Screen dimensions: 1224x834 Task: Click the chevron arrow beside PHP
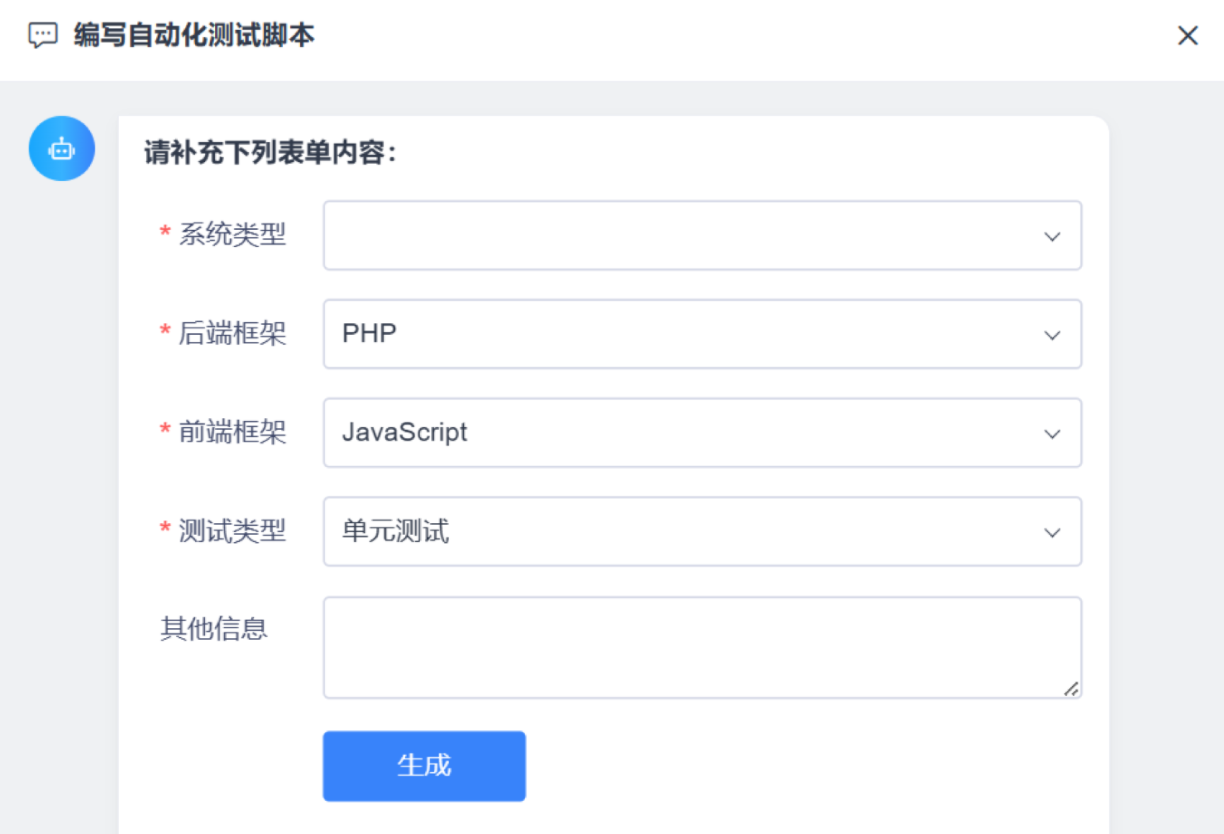point(1052,336)
